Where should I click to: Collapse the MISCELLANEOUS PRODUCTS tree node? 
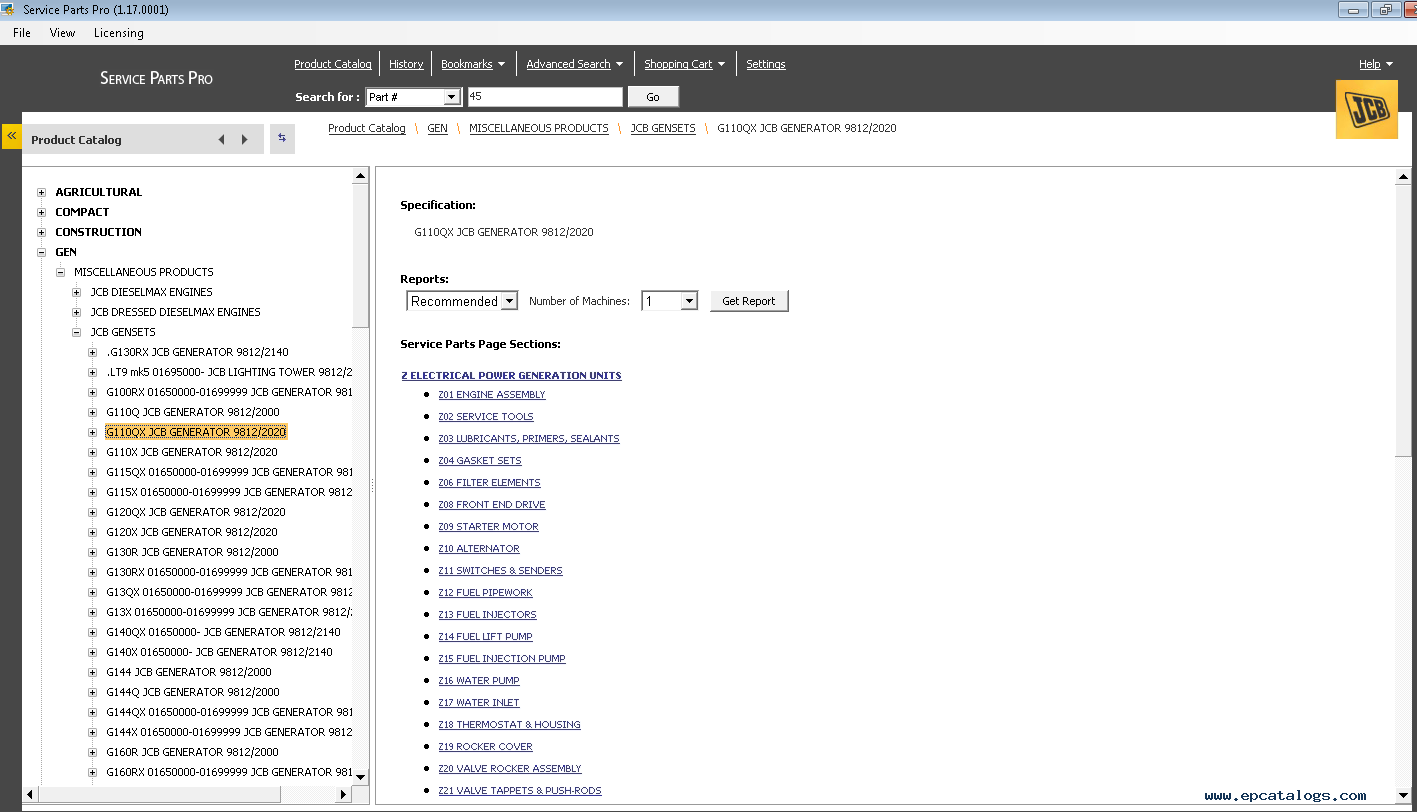click(60, 272)
